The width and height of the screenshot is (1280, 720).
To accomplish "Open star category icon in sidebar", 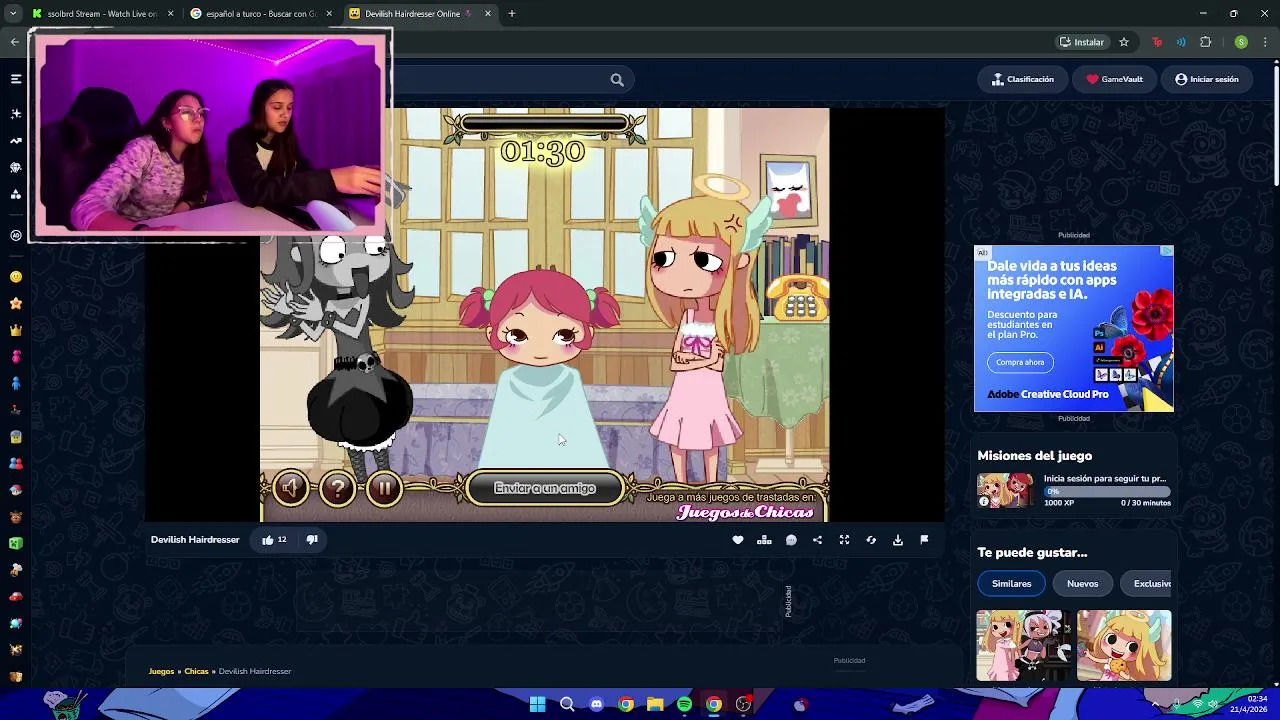I will 16,303.
